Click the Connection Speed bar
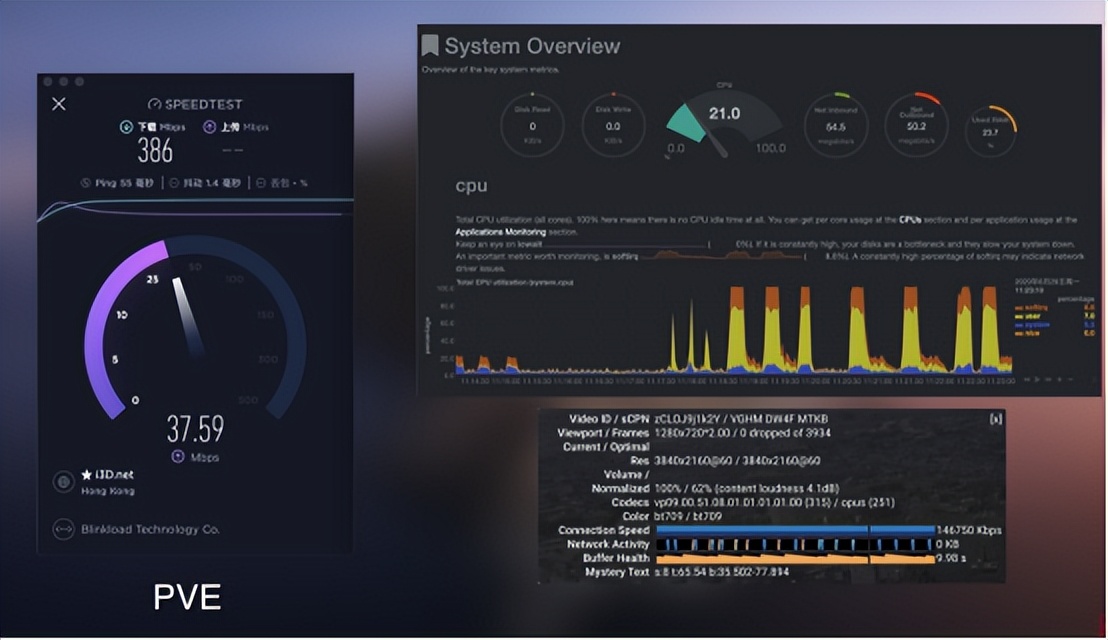Viewport: 1108px width, 640px height. tap(795, 530)
